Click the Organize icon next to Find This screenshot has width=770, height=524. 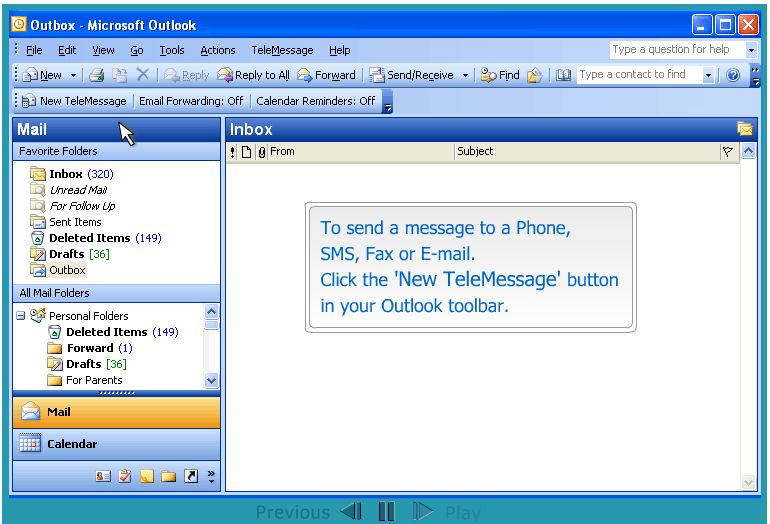(534, 75)
